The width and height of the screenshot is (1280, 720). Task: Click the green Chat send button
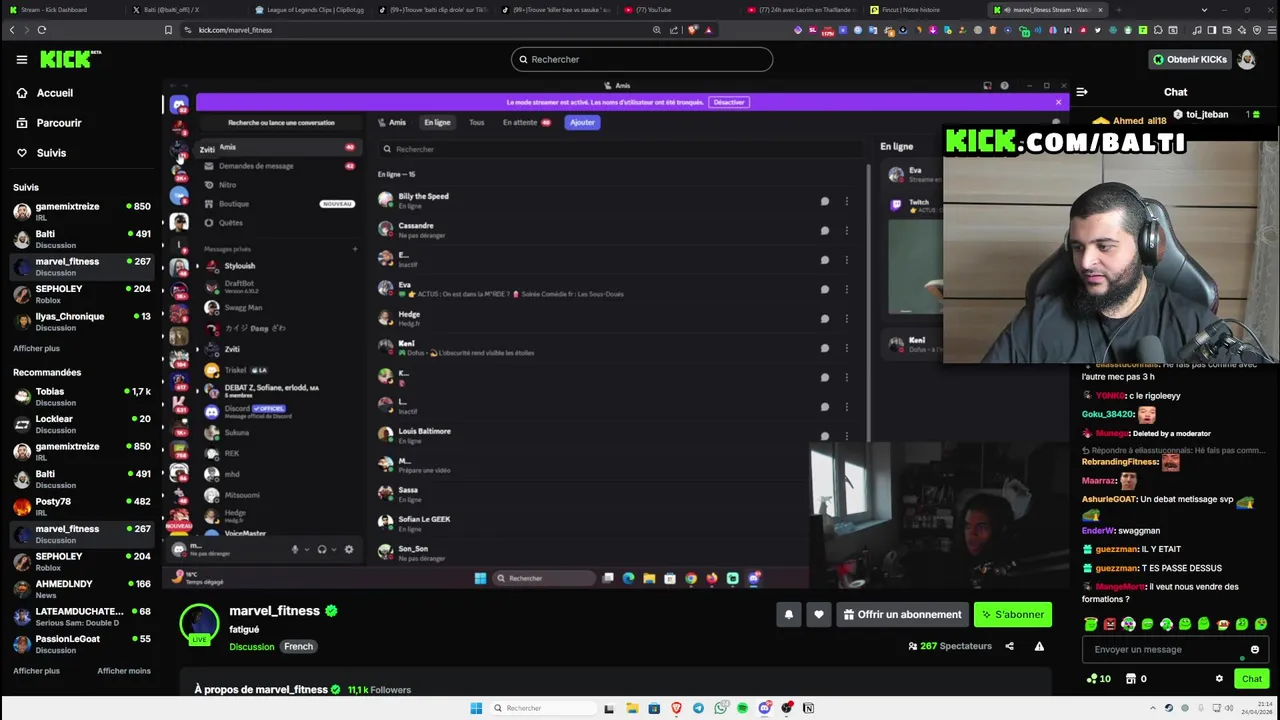click(x=1251, y=679)
